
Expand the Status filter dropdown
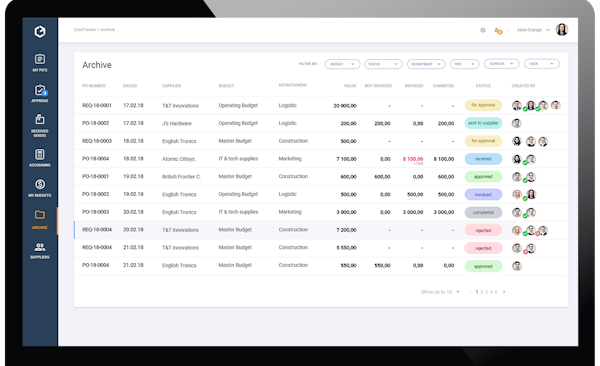click(x=383, y=64)
